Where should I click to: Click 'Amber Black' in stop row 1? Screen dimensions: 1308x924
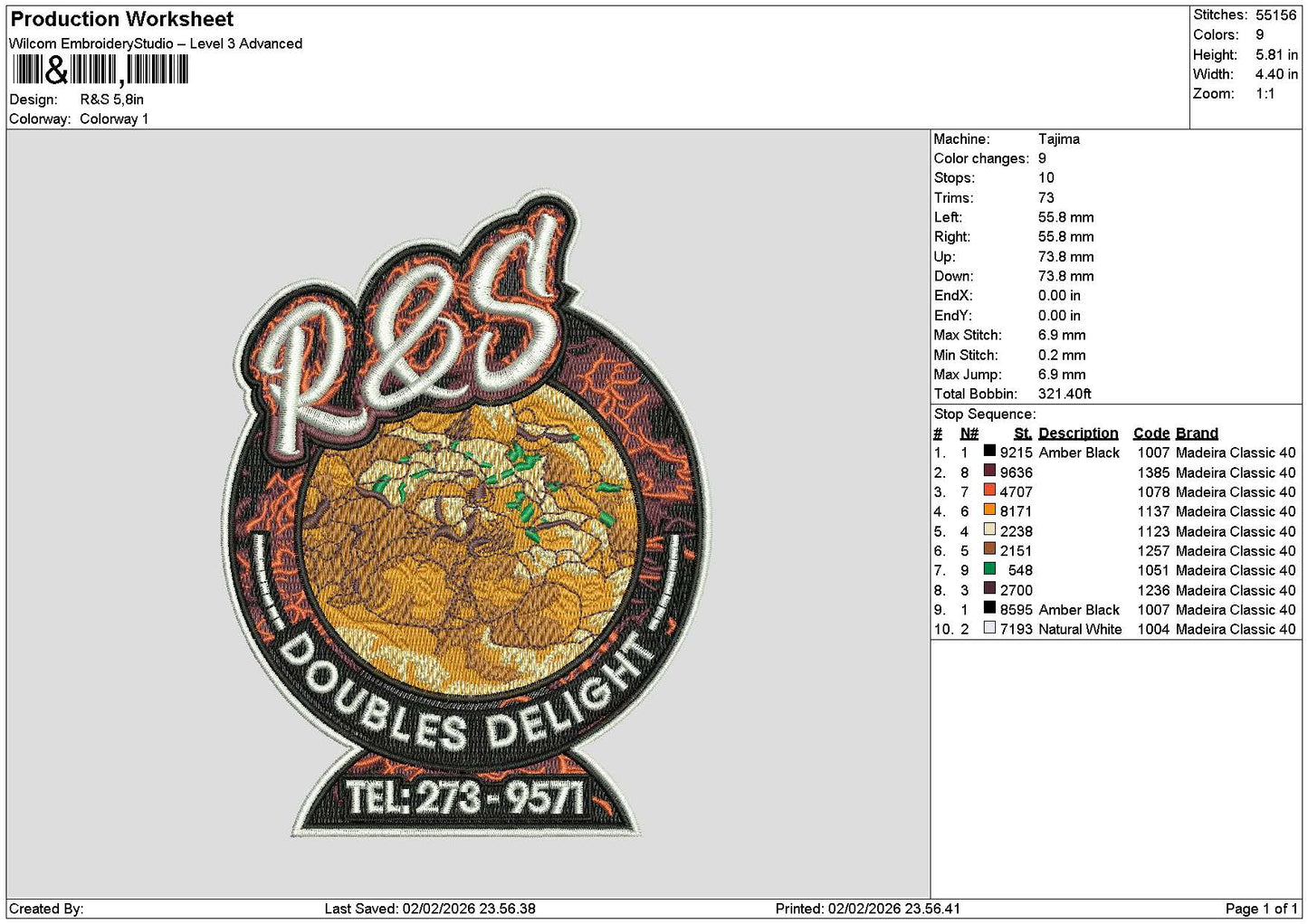pyautogui.click(x=1079, y=452)
